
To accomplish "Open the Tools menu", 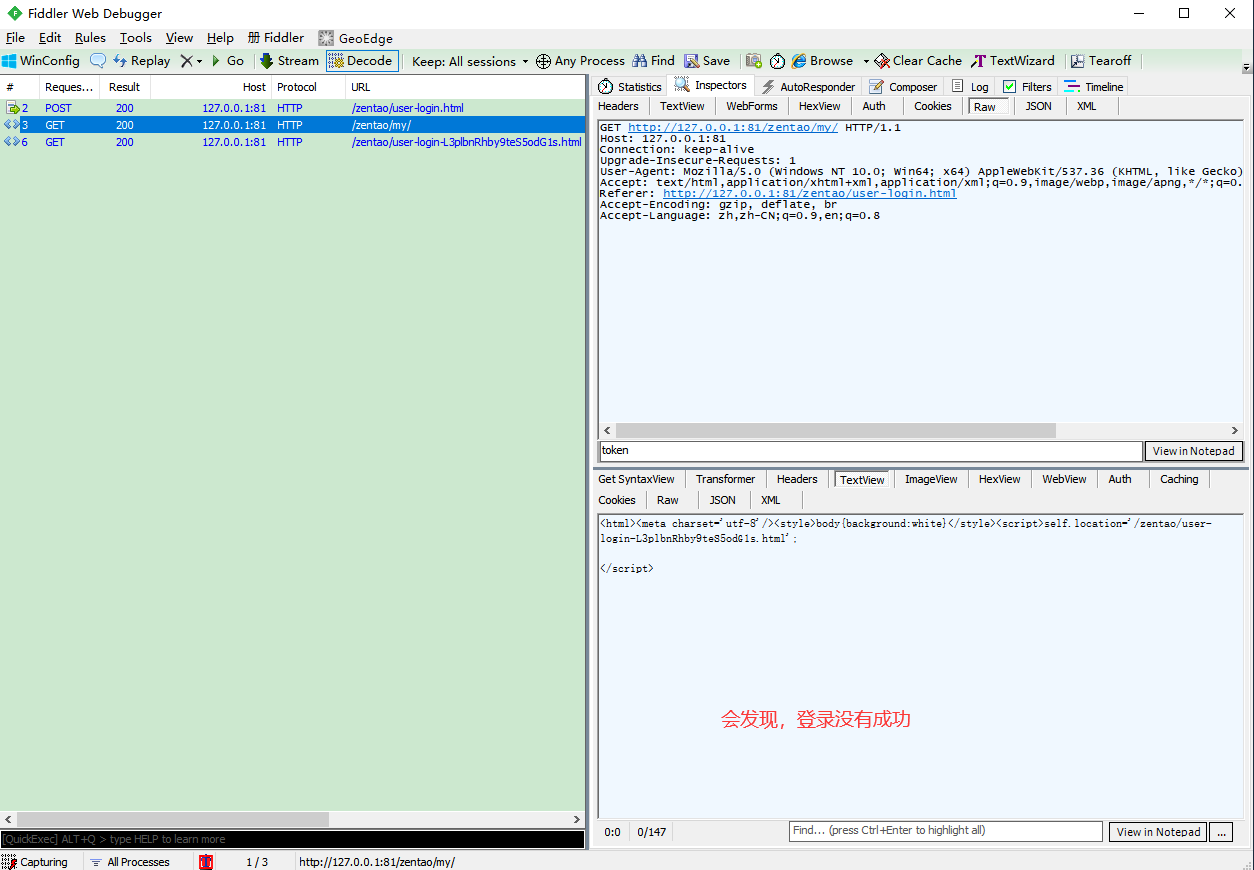I will click(x=136, y=38).
